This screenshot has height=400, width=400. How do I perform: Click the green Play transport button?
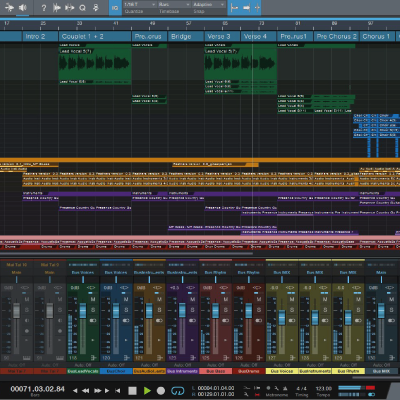coord(147,391)
